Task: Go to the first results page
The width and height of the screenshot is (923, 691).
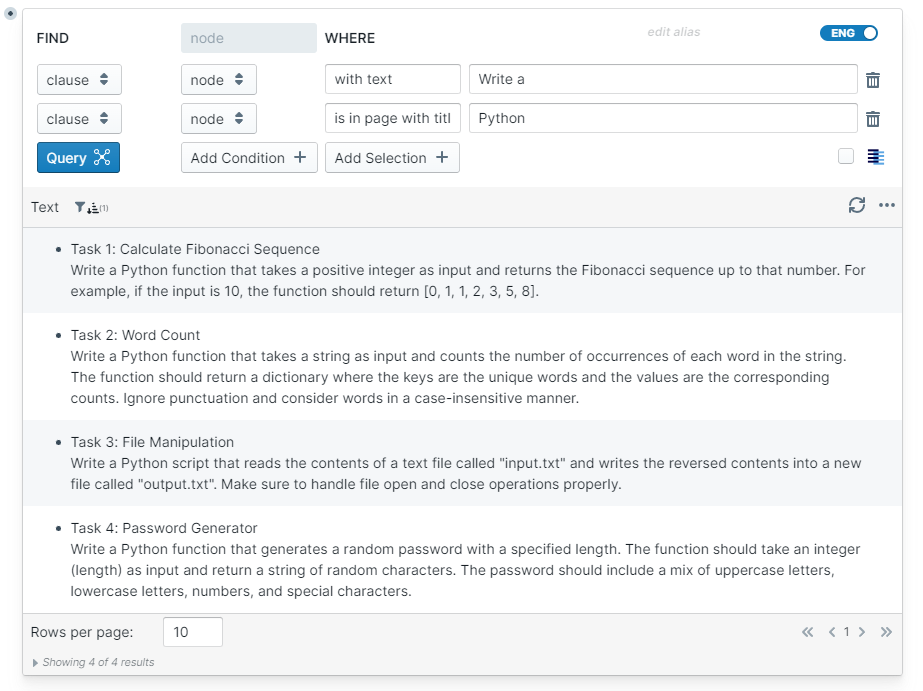Action: pyautogui.click(x=808, y=632)
